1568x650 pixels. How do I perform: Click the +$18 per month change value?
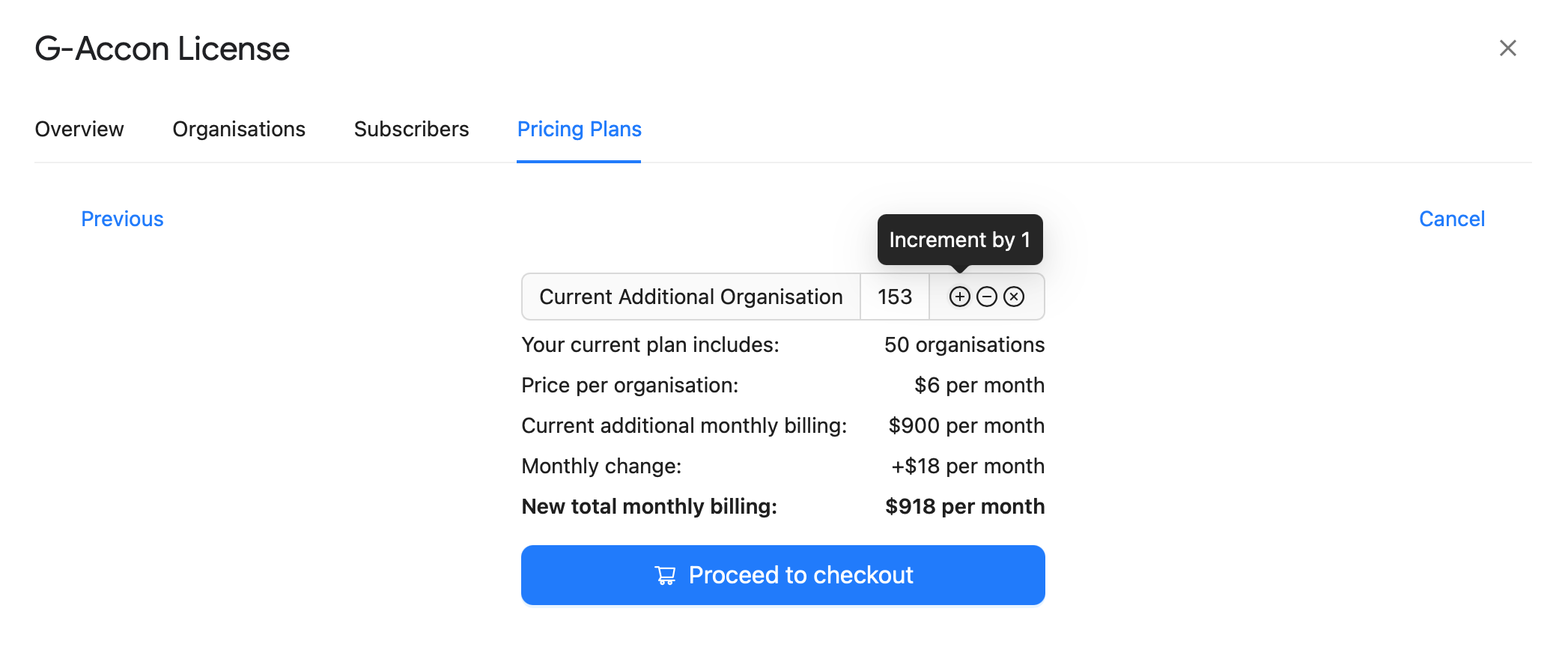point(967,466)
